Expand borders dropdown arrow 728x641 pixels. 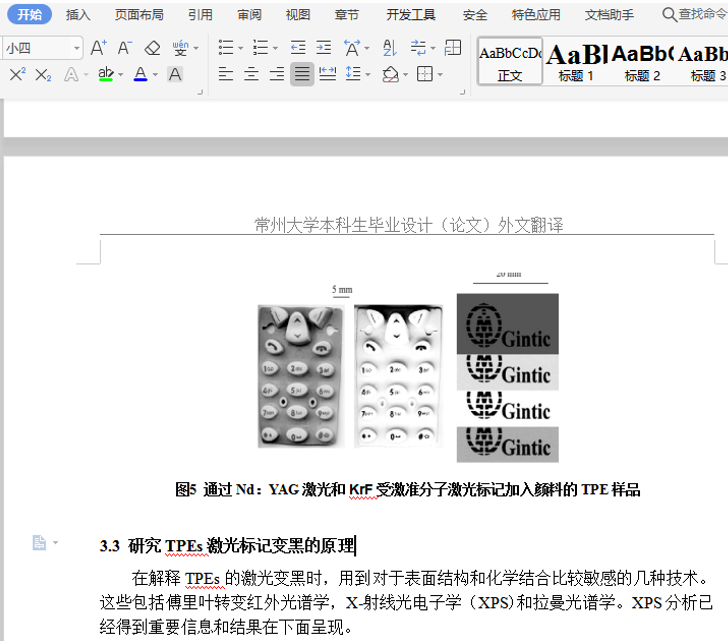point(440,74)
